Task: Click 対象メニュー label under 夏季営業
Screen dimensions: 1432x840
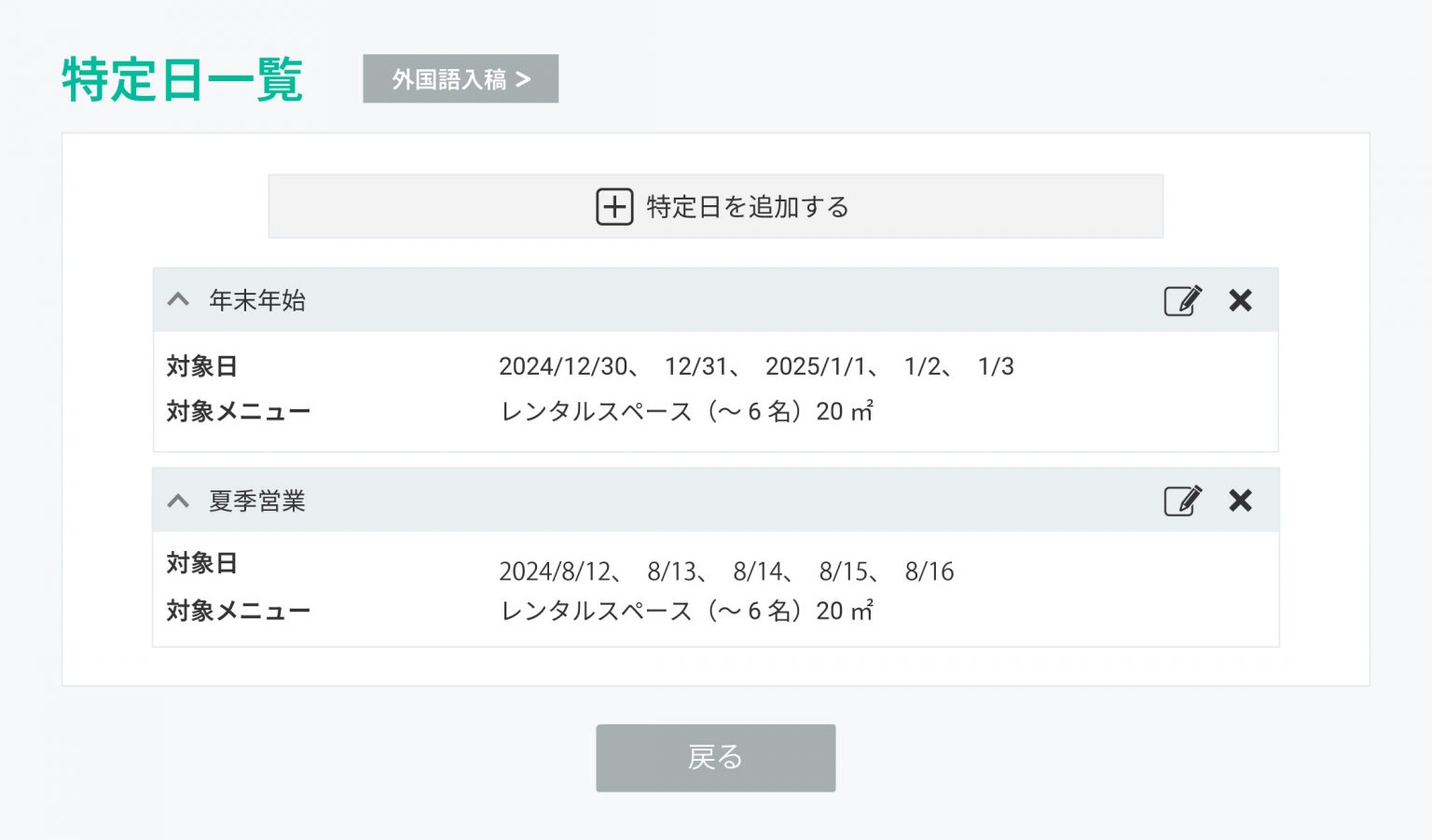Action: [x=238, y=611]
